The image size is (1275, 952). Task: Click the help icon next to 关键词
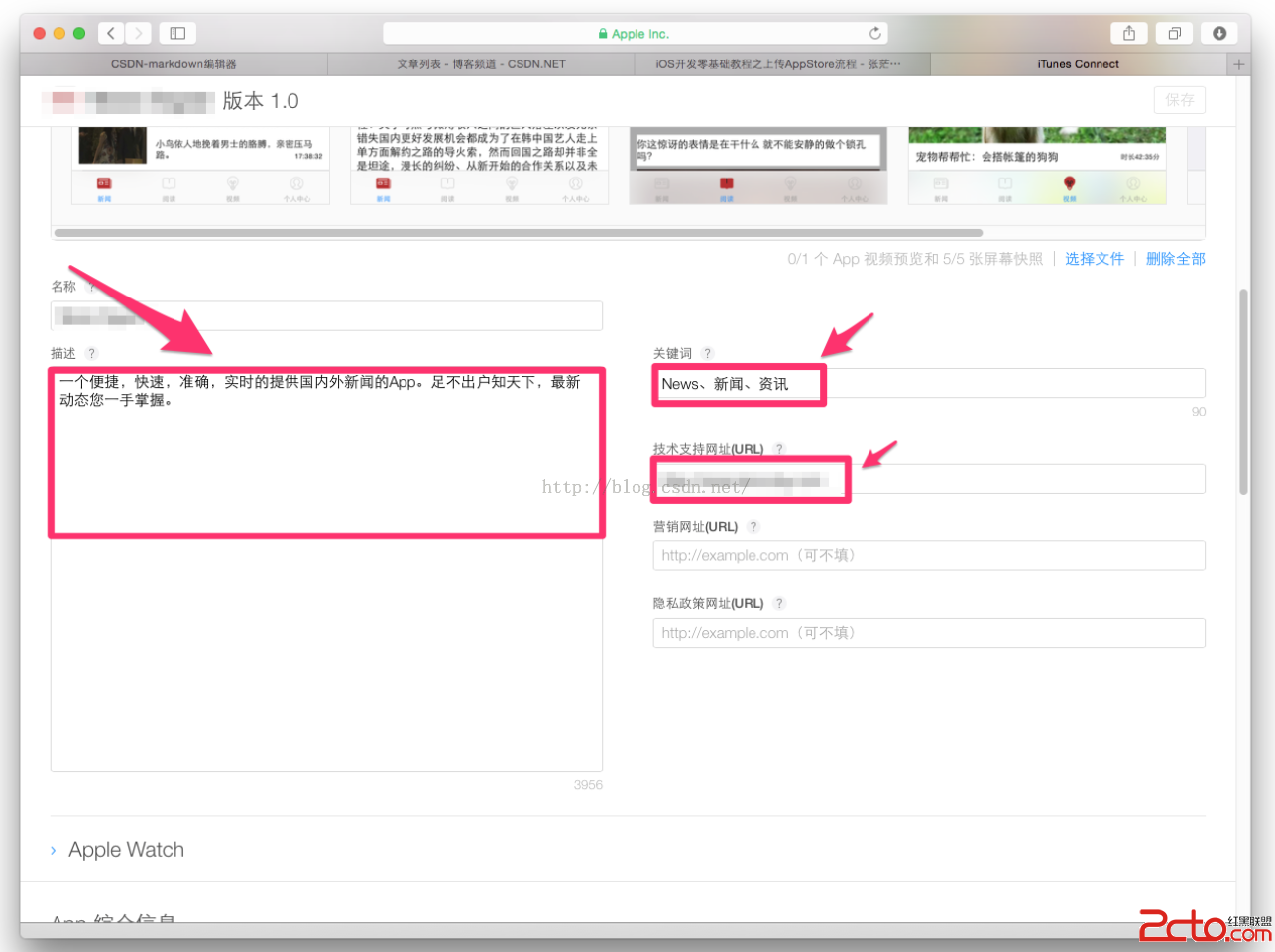[707, 353]
